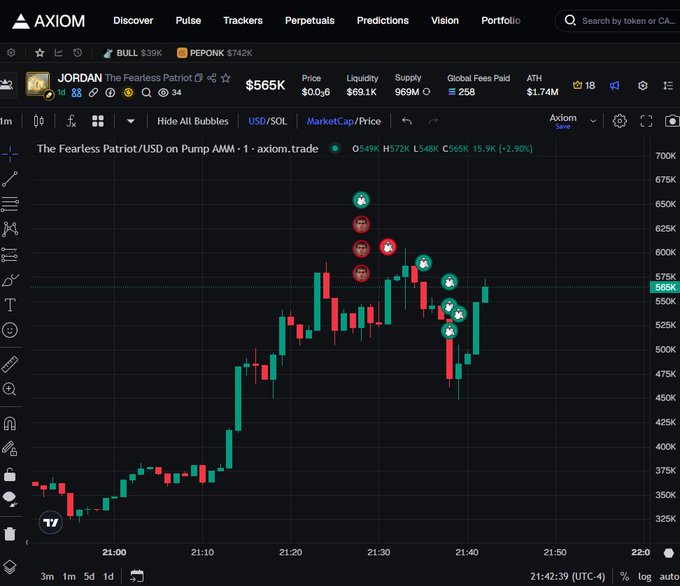Enter fullscreen chart mode
The height and width of the screenshot is (586, 680).
coord(646,121)
